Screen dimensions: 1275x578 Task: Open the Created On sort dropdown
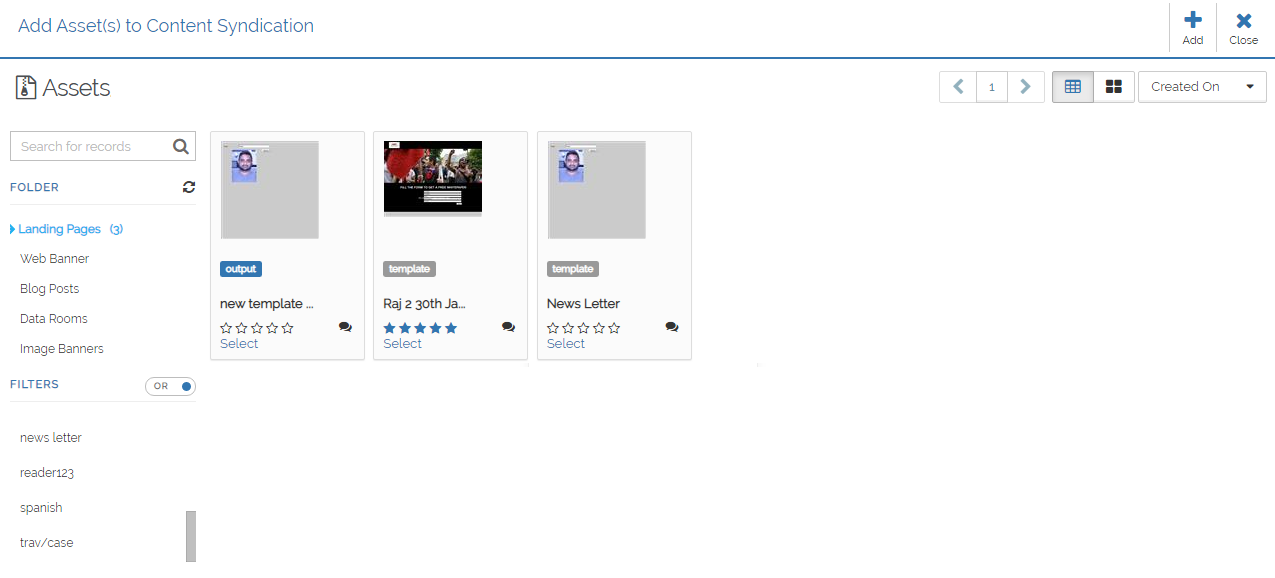(1202, 87)
